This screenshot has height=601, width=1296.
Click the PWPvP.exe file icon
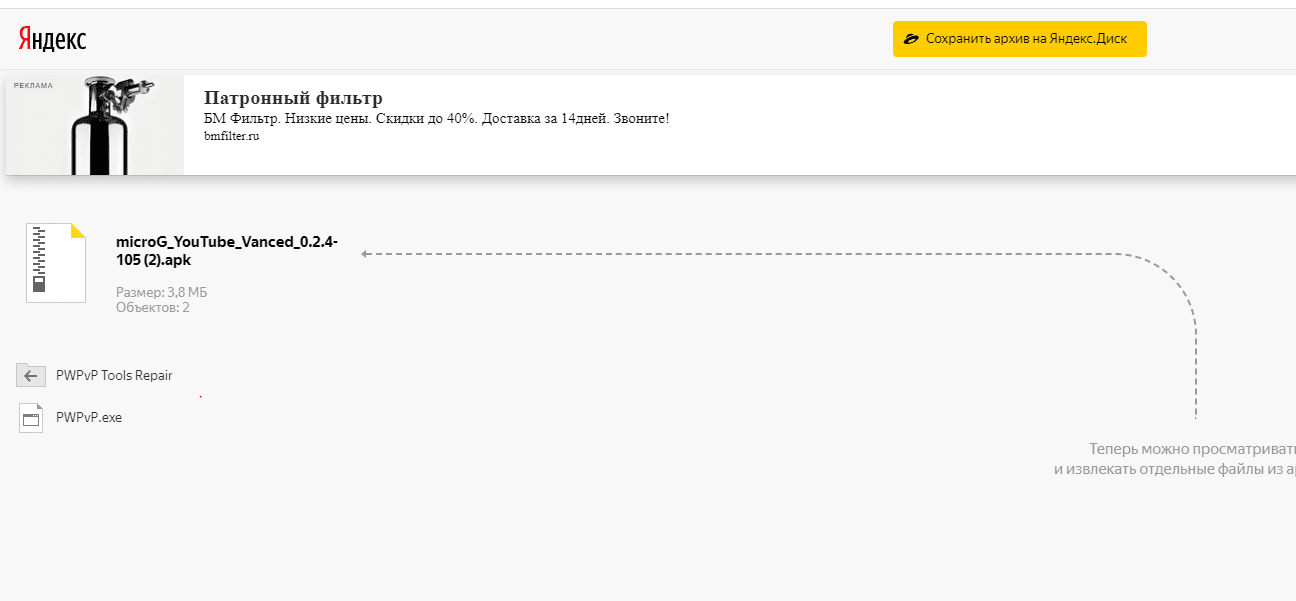pyautogui.click(x=31, y=418)
